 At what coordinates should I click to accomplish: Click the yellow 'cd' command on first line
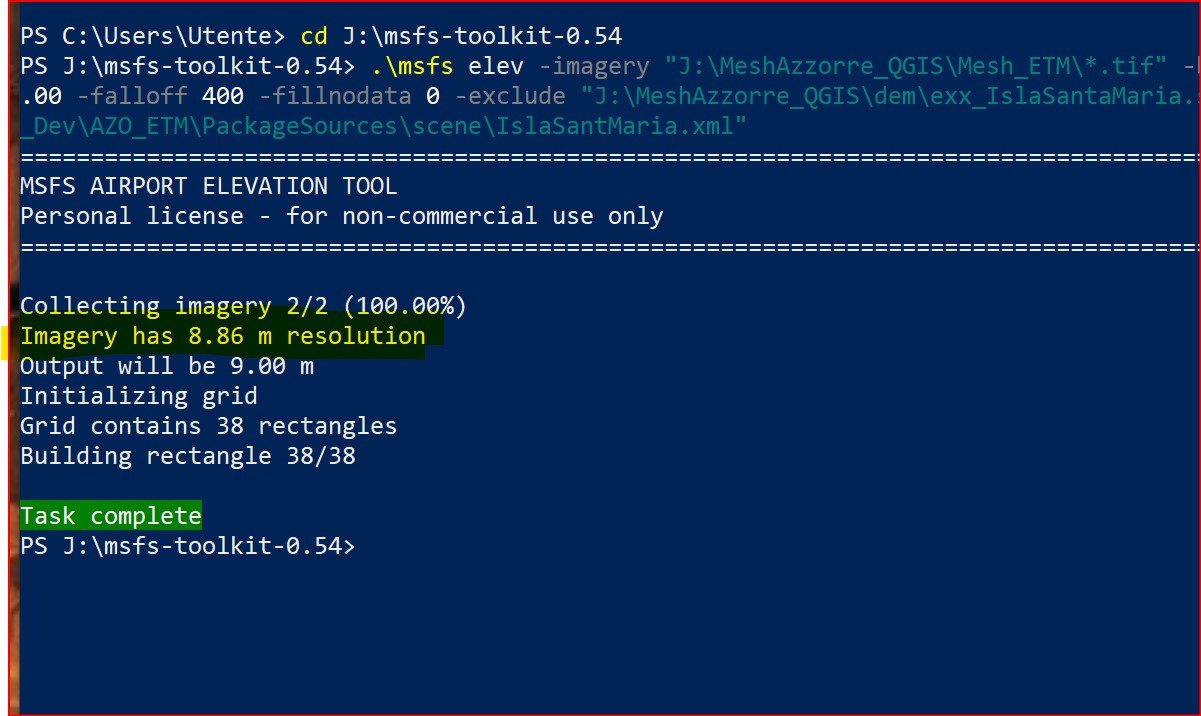(314, 37)
